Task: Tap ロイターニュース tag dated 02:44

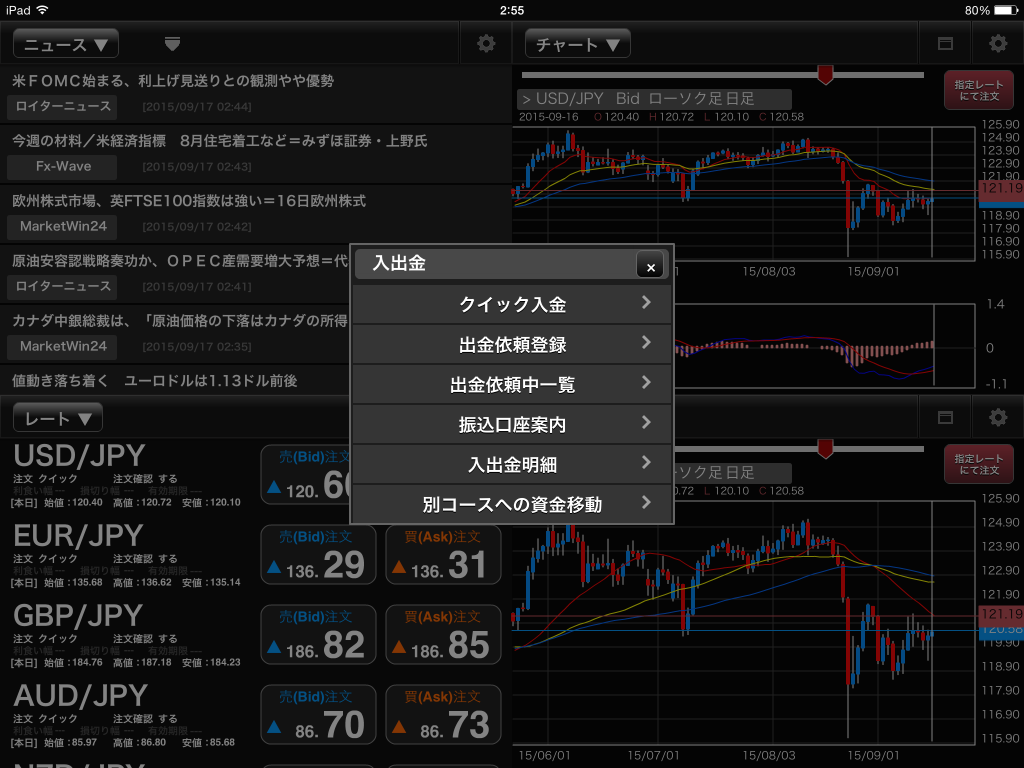Action: tap(63, 106)
